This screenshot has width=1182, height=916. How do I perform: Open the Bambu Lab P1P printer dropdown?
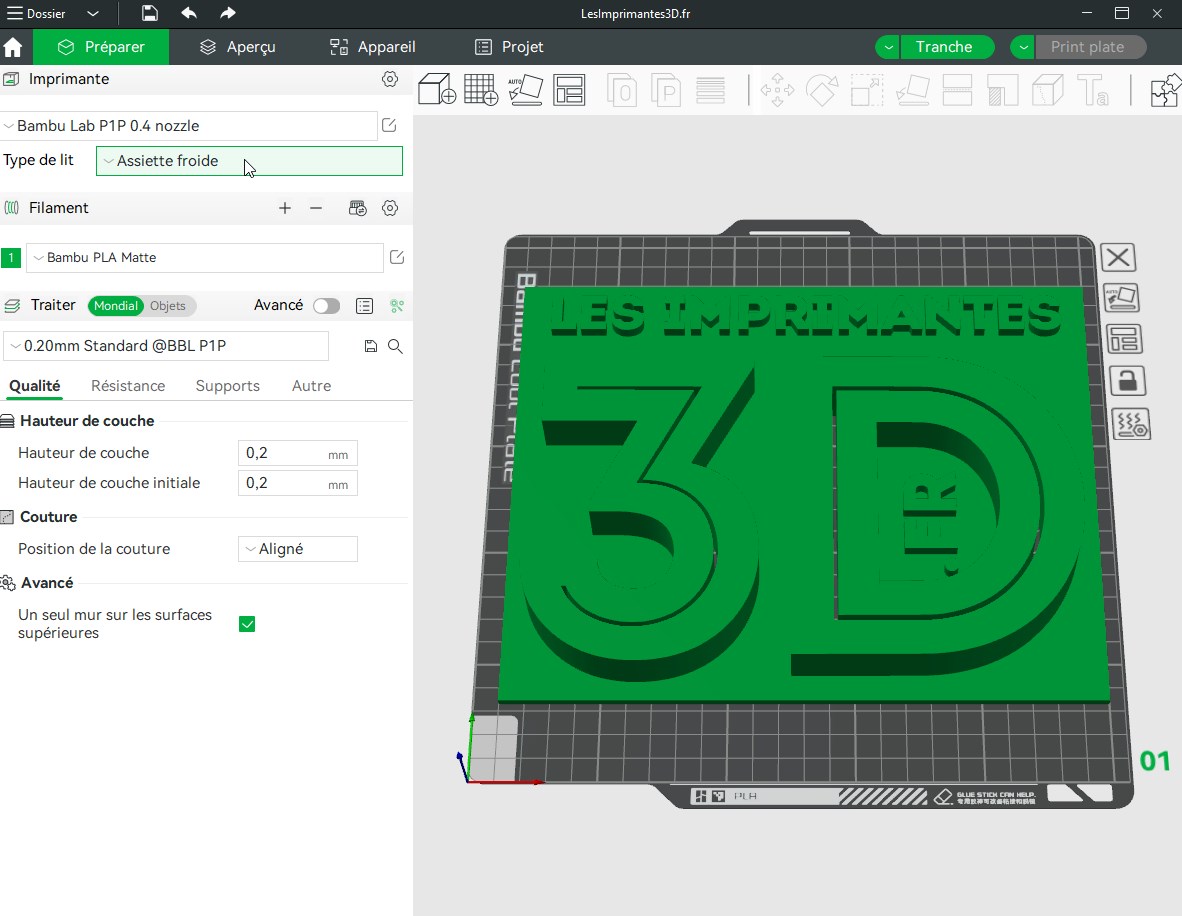coord(188,126)
